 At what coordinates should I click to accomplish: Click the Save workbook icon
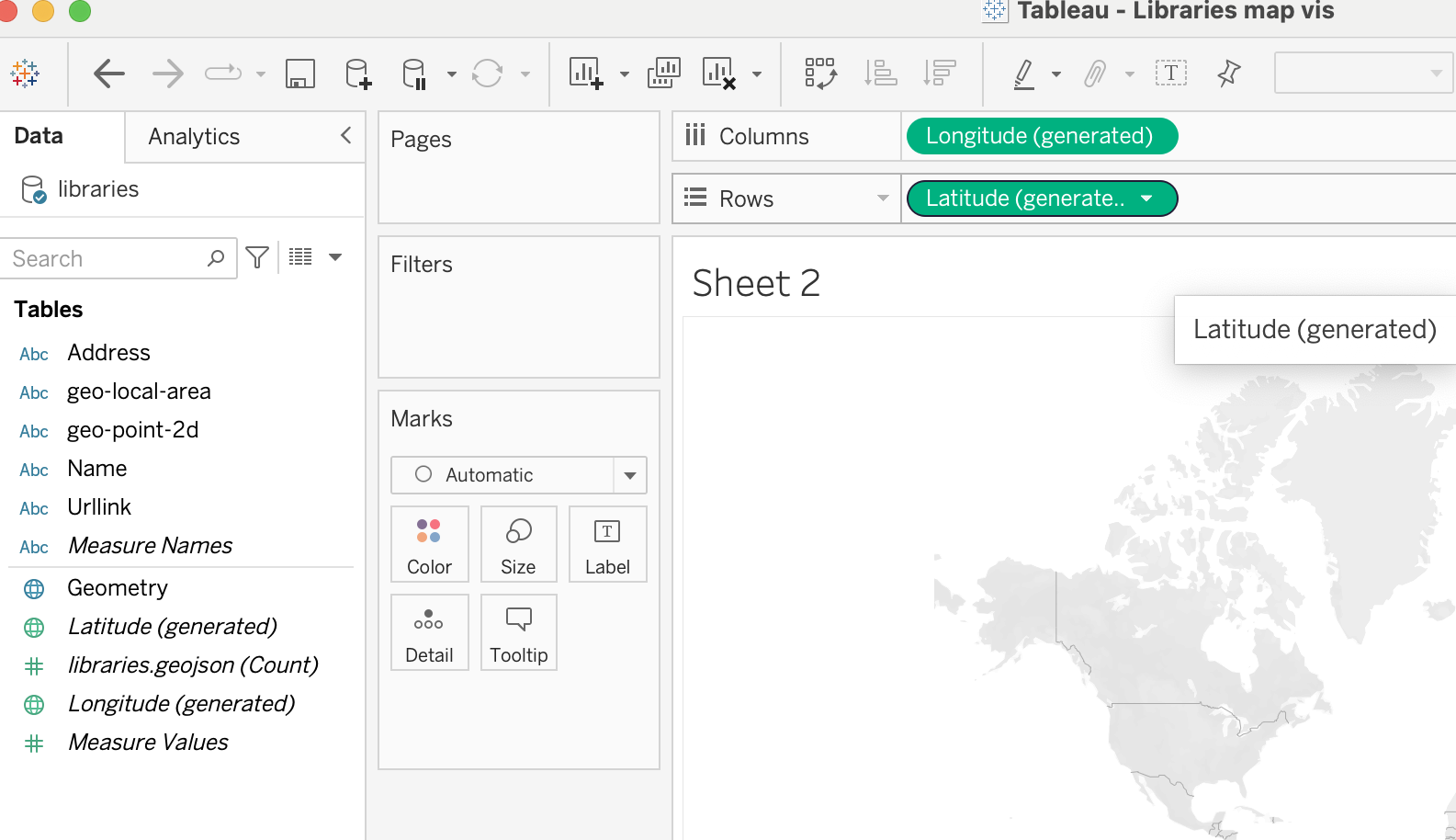300,74
